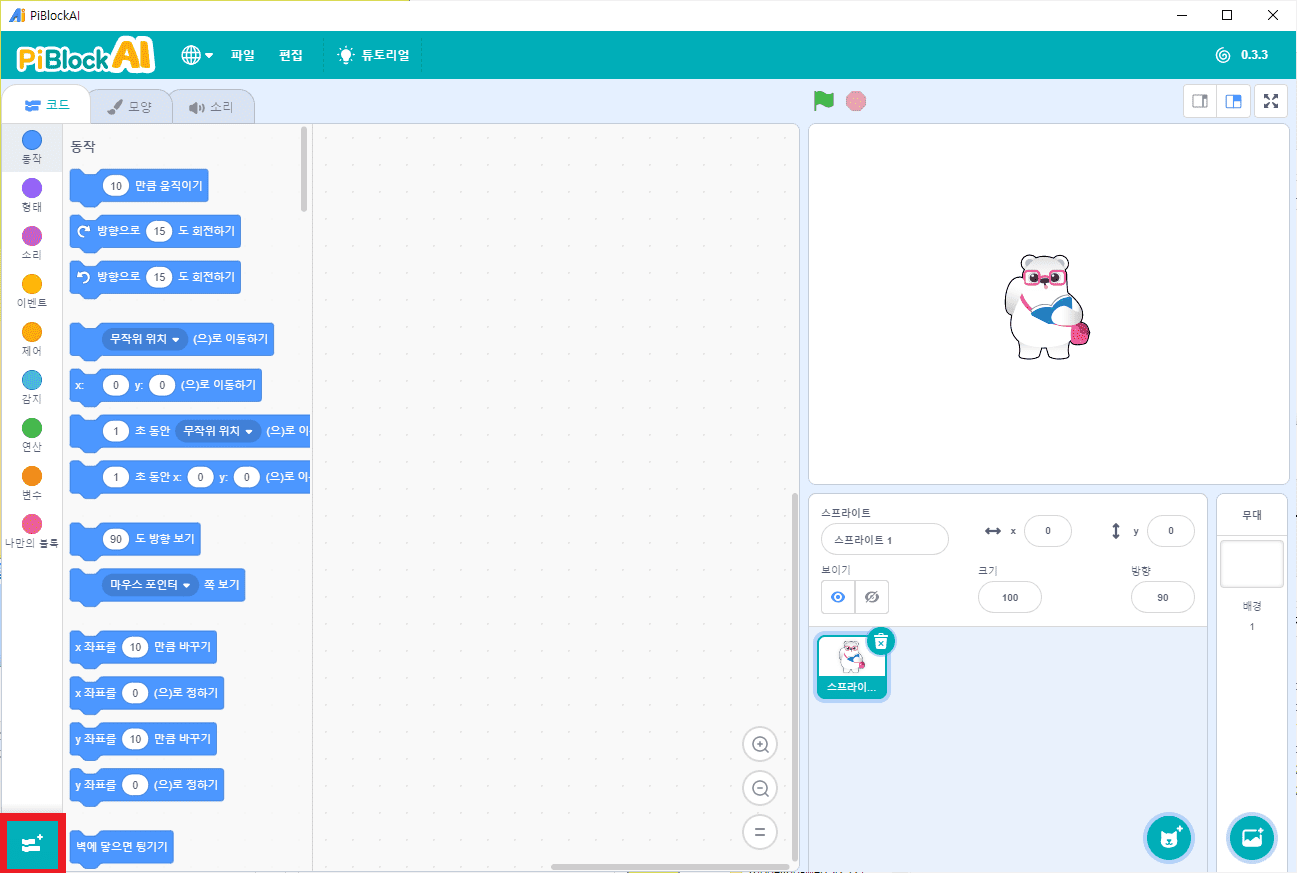1297x873 pixels.
Task: Click the block palette vertical scrollbar
Action: (x=304, y=168)
